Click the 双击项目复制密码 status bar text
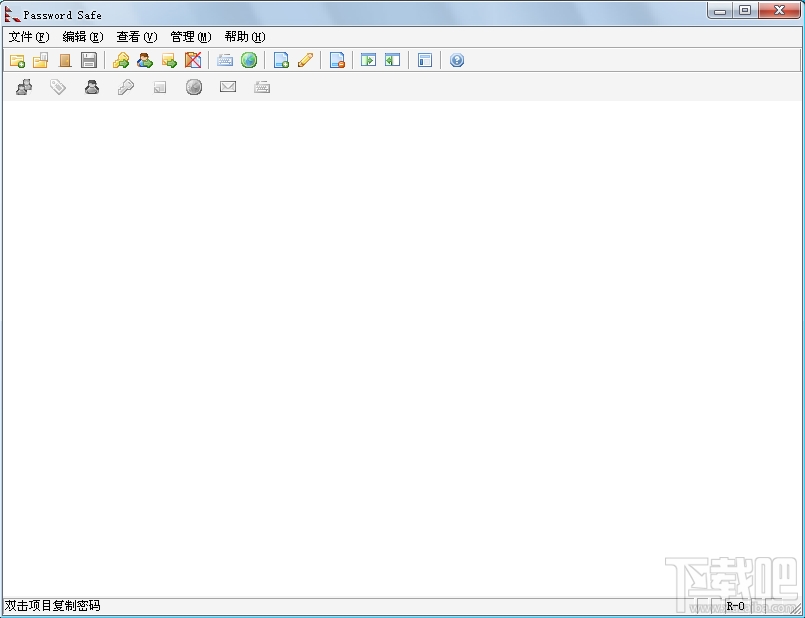805x618 pixels. (53, 606)
